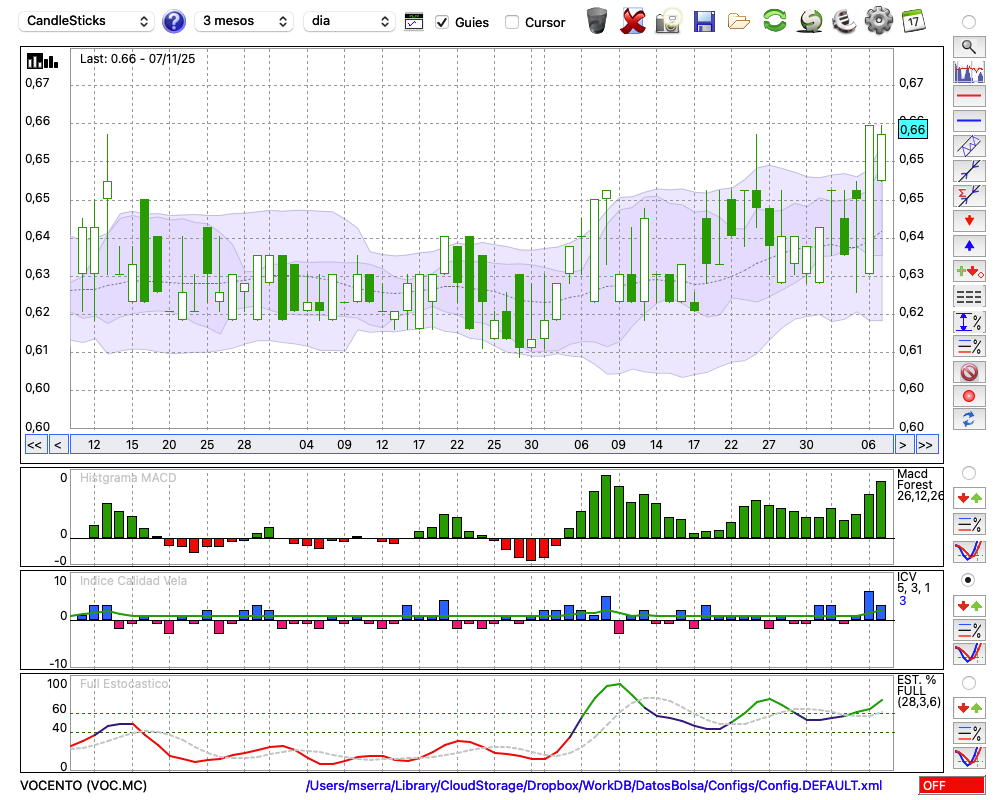Click the red OFF toggle button
The image size is (1000, 800).
pyautogui.click(x=951, y=786)
